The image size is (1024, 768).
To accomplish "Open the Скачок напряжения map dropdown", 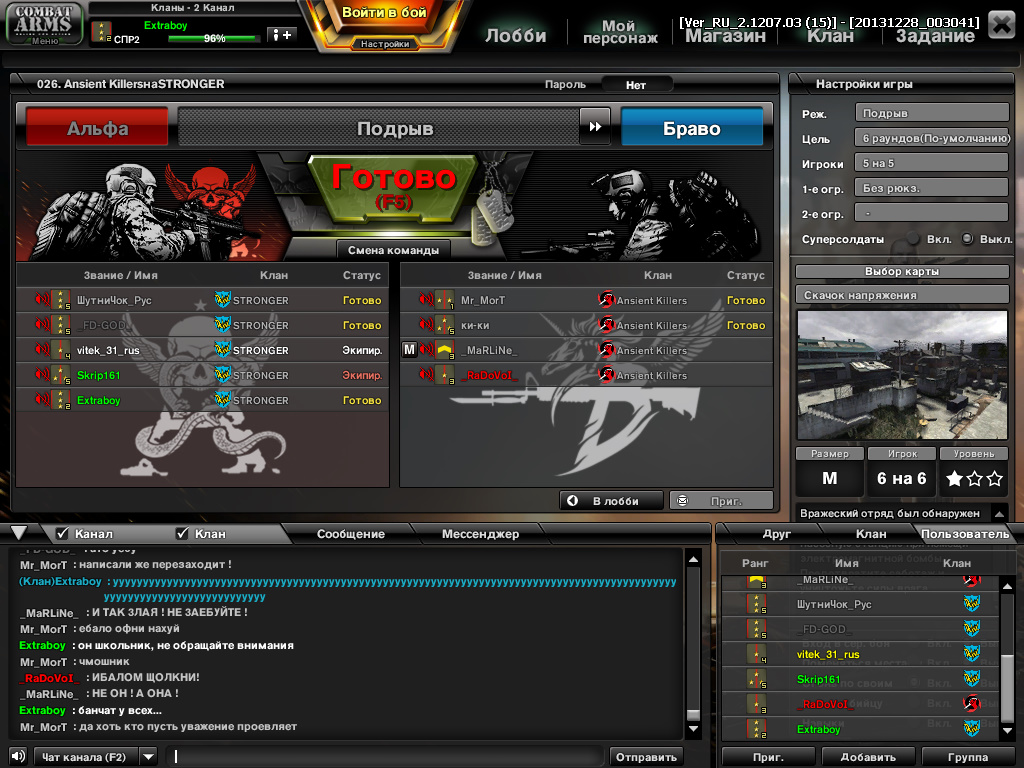I will click(902, 295).
